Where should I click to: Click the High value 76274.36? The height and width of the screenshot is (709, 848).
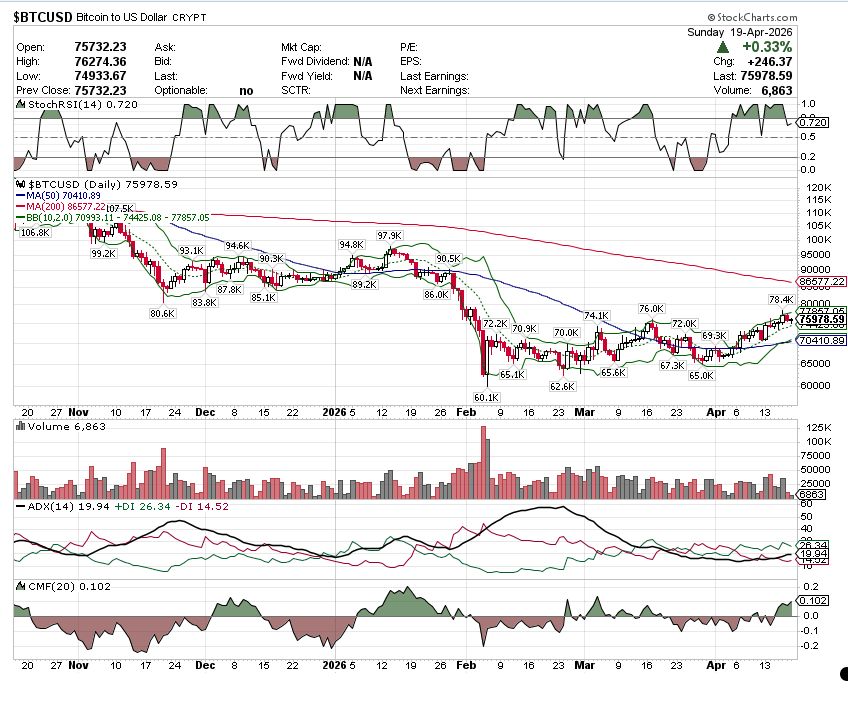[x=100, y=62]
